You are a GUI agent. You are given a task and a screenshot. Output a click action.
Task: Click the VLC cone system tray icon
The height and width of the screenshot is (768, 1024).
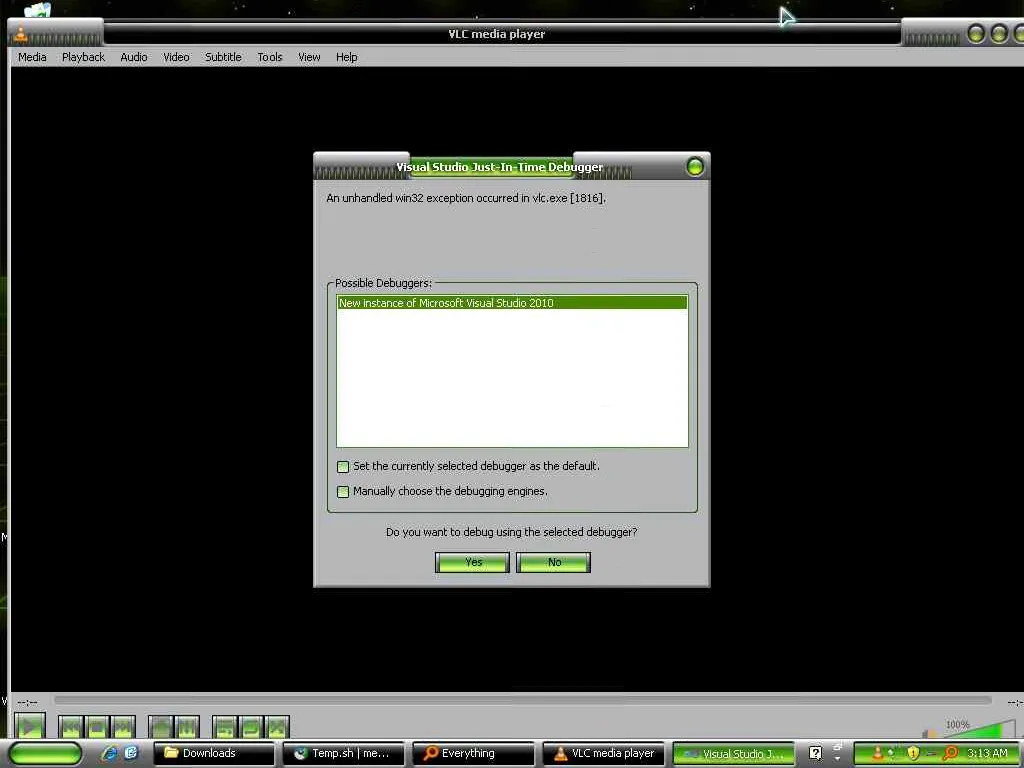877,753
